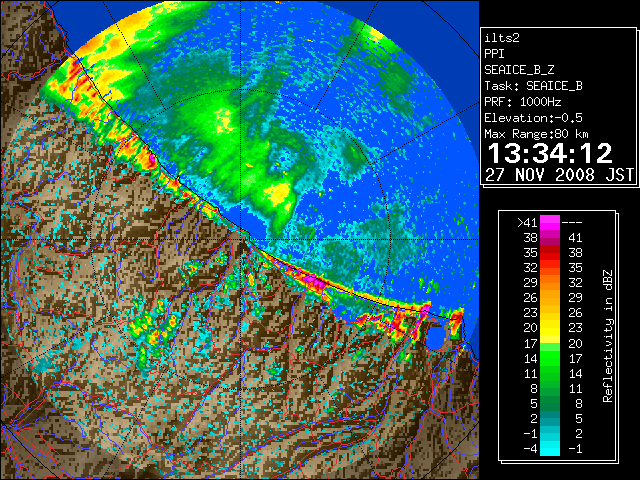Pick the cyan -4 to -1 dBZ swatch
This screenshot has height=480, width=640.
(550, 449)
